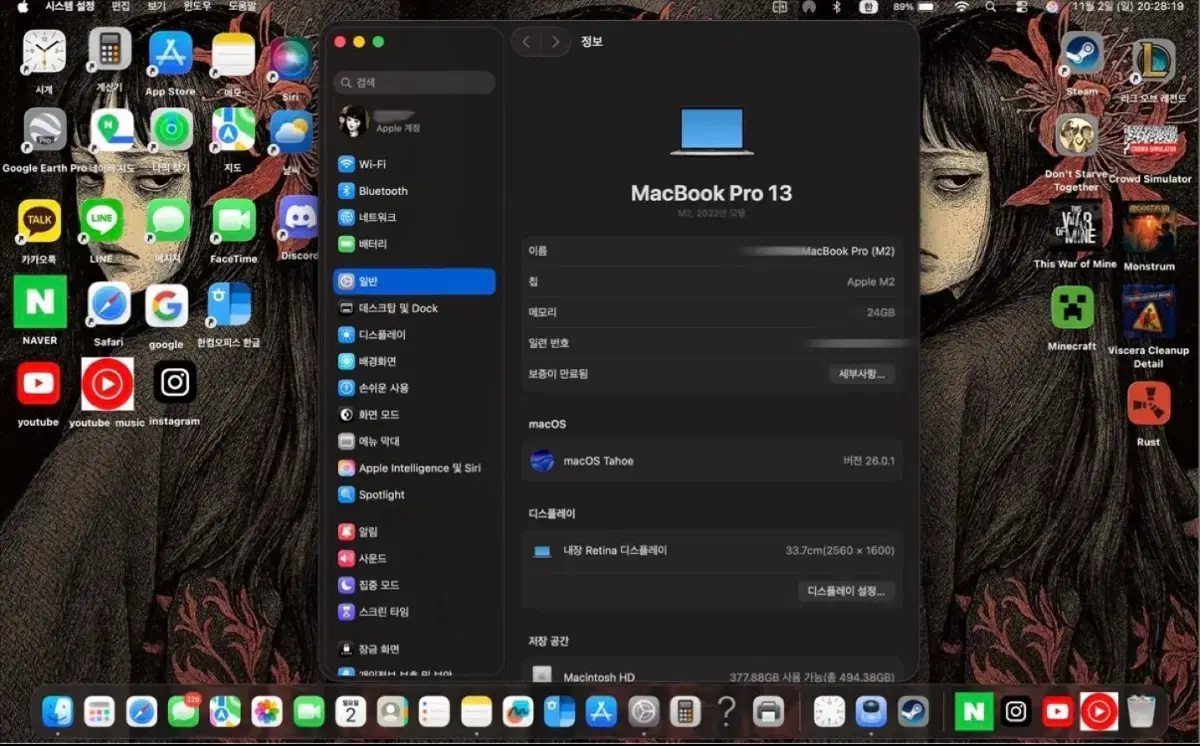Click the MacBook Pro 13 laptop image

(x=712, y=131)
